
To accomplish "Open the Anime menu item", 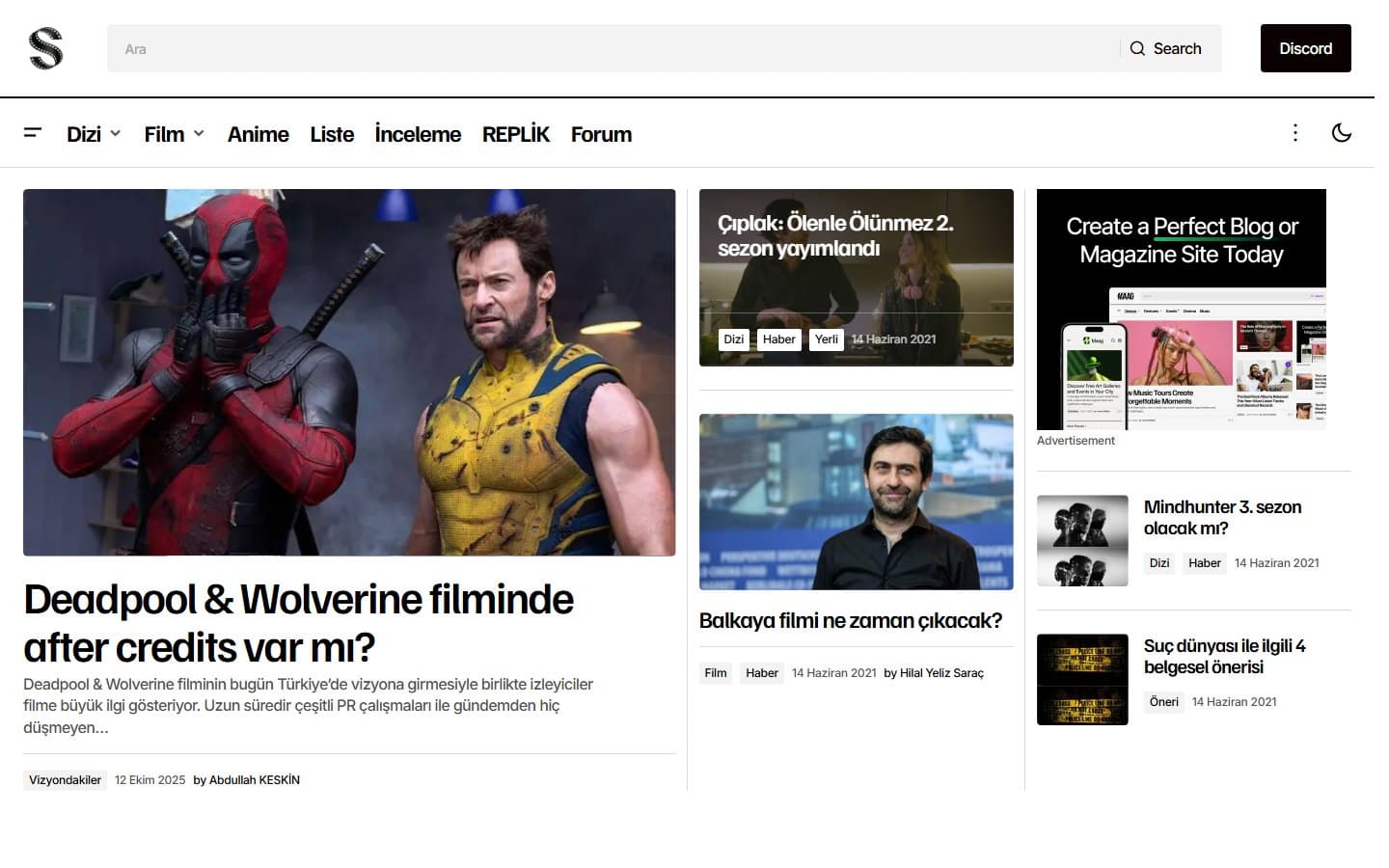I will [x=258, y=134].
